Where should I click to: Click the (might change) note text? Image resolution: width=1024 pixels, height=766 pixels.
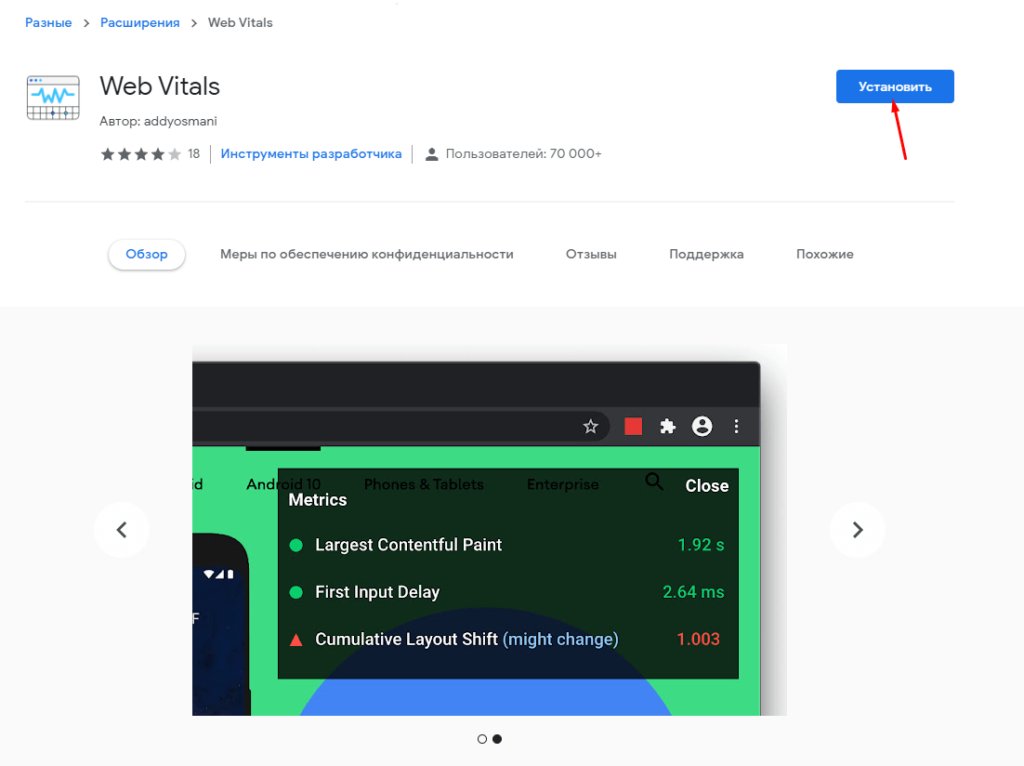[560, 639]
